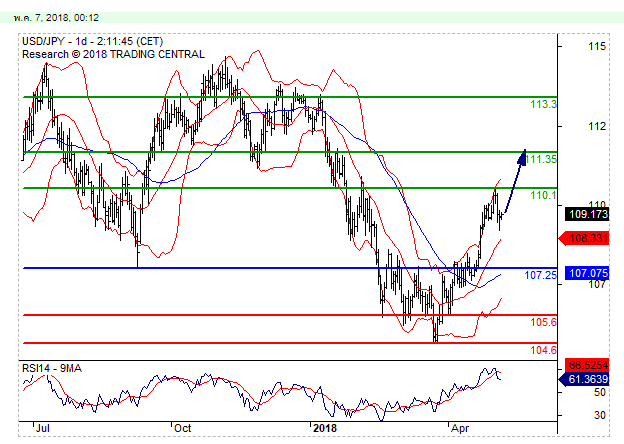
Task: Click the 113.3 resistance level label
Action: (x=543, y=105)
